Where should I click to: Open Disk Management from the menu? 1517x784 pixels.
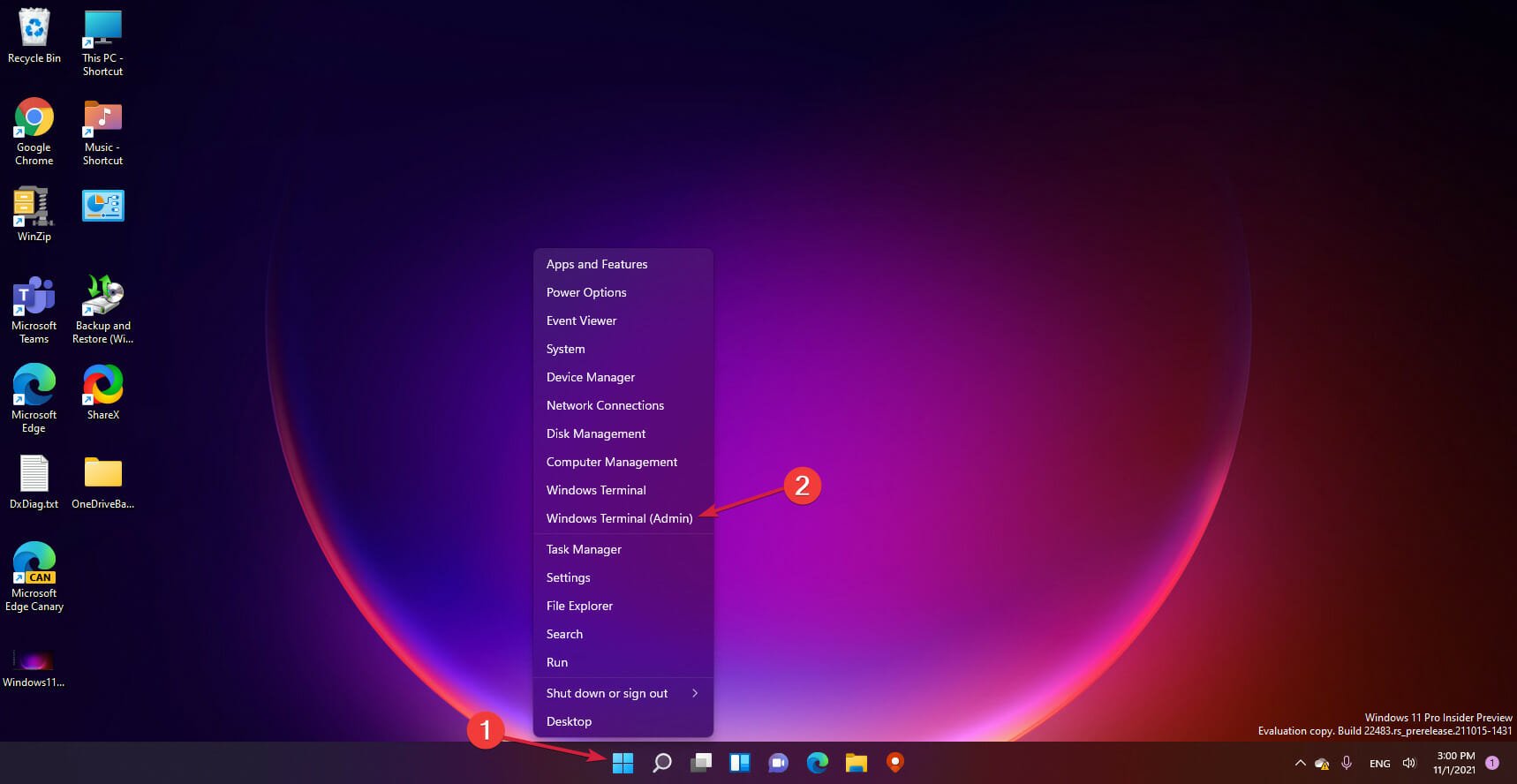pos(623,433)
